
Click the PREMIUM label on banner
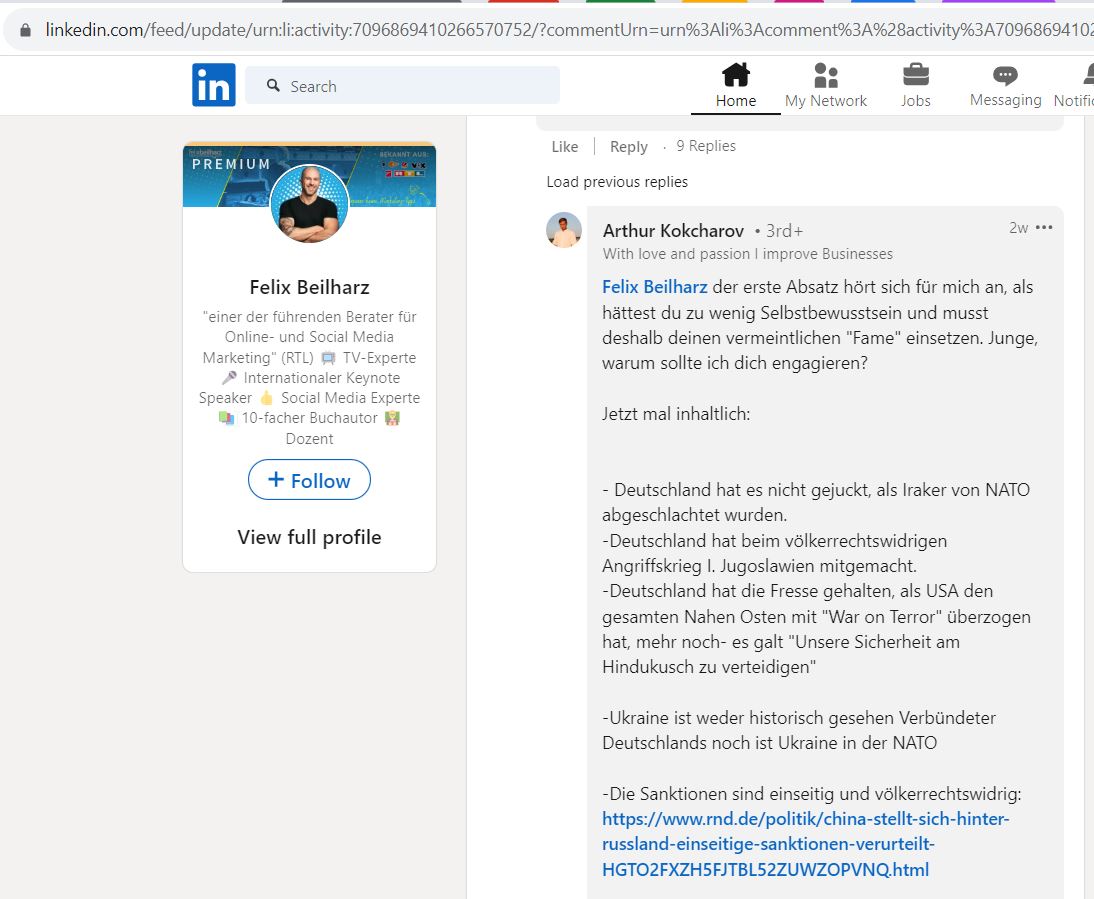coord(231,164)
